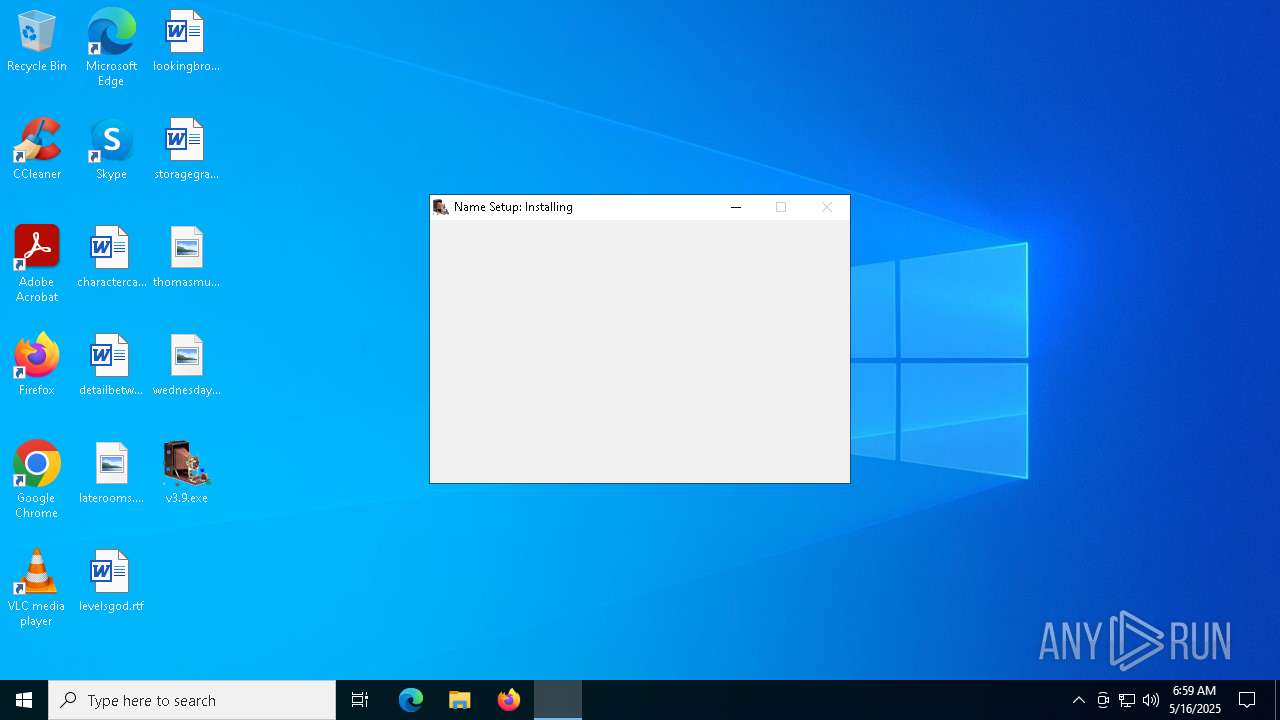1280x720 pixels.
Task: Open Google Chrome desktop shortcut
Action: tap(37, 480)
